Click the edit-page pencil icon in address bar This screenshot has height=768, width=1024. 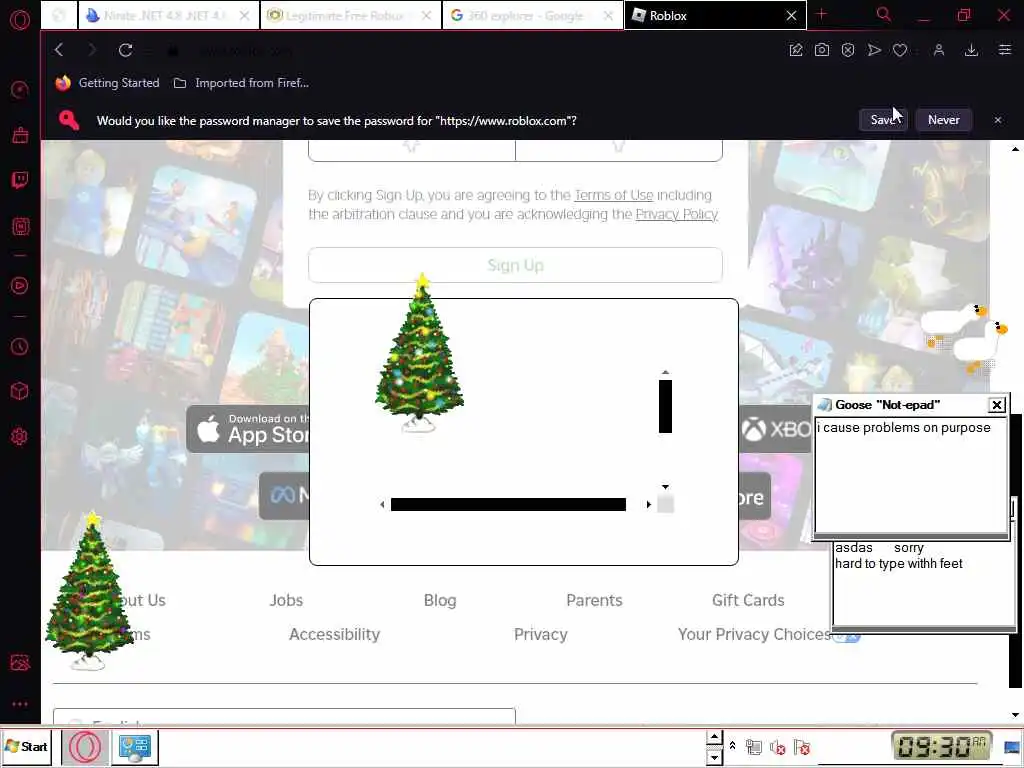(x=795, y=50)
